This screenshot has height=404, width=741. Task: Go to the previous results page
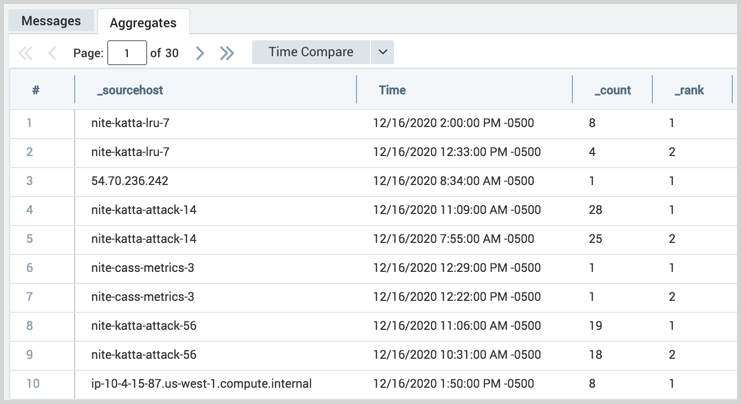click(x=52, y=53)
